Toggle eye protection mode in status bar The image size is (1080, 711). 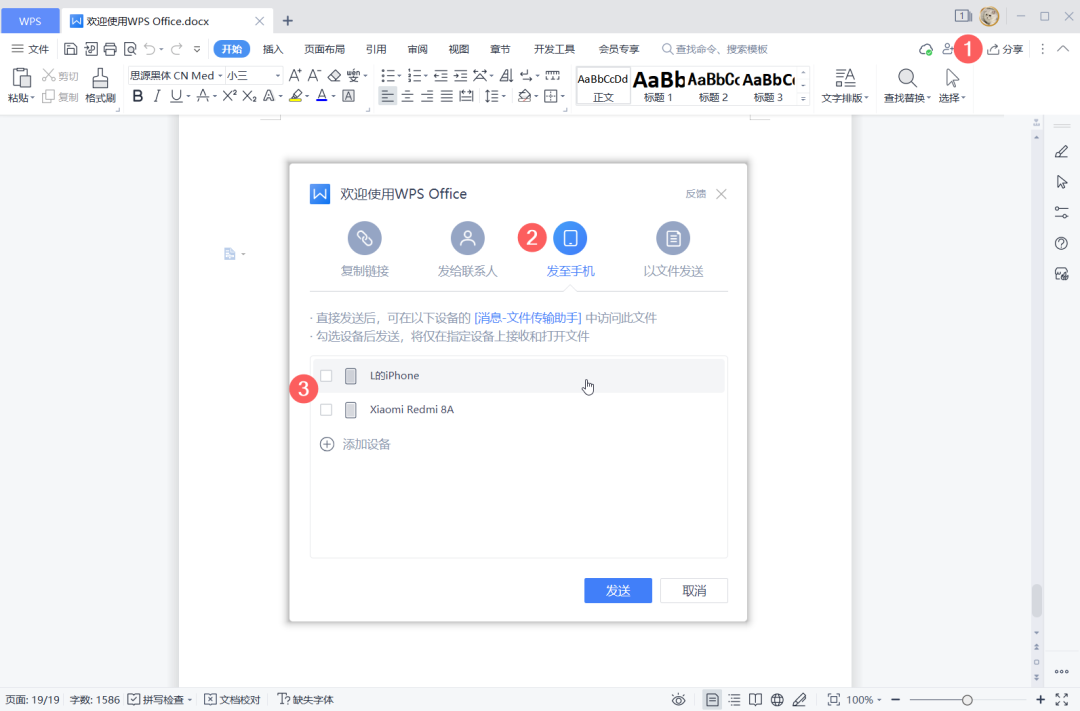pos(678,700)
